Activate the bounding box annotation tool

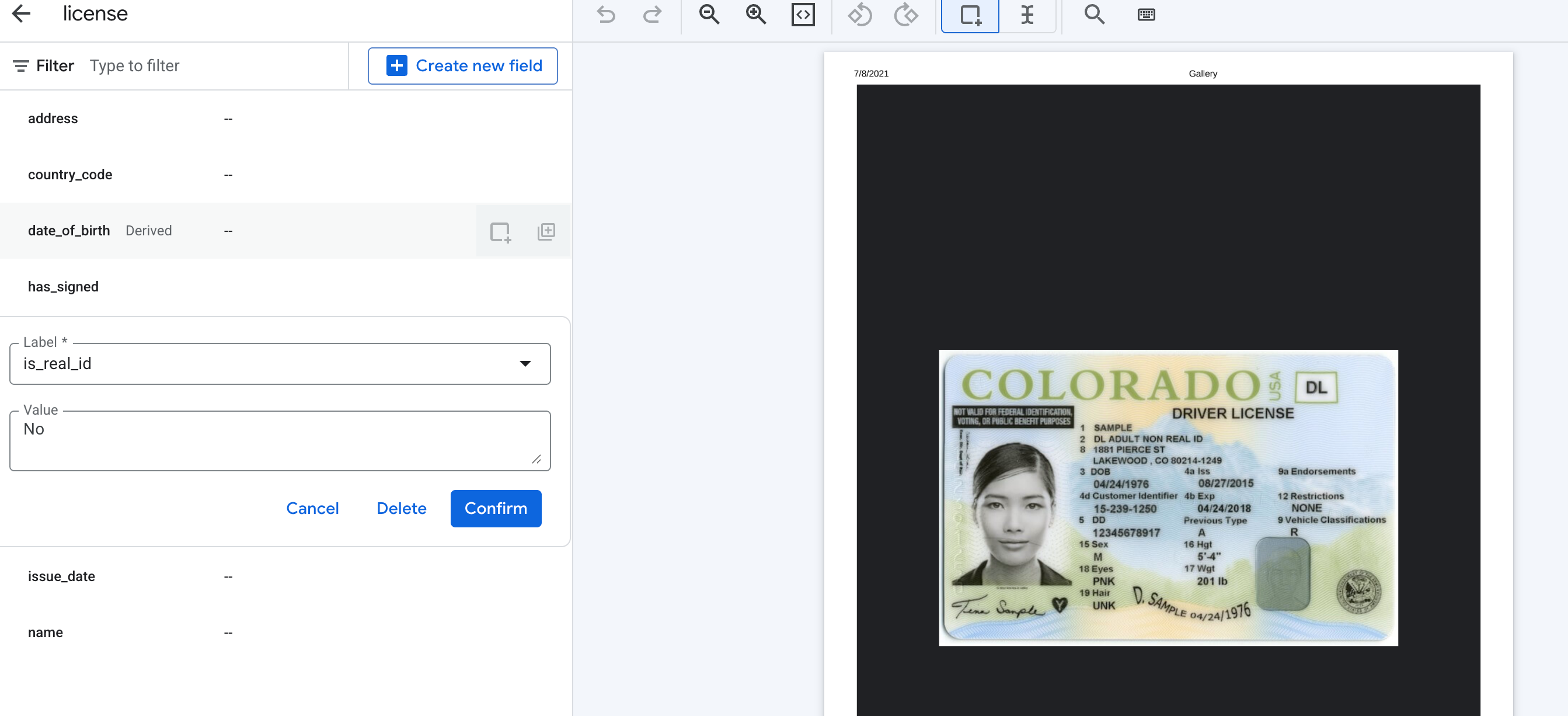tap(969, 16)
